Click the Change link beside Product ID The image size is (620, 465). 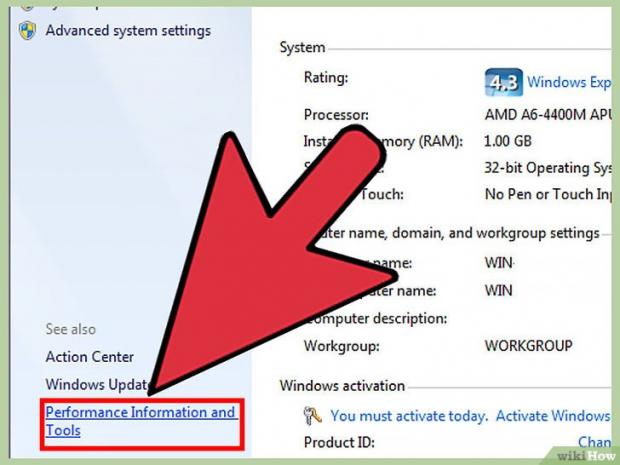pos(593,442)
